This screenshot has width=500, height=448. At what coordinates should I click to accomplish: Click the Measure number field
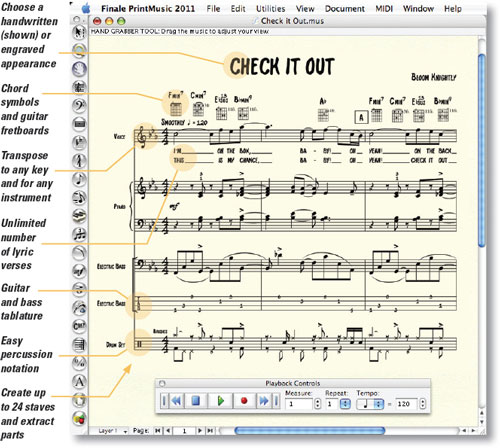pyautogui.click(x=299, y=404)
